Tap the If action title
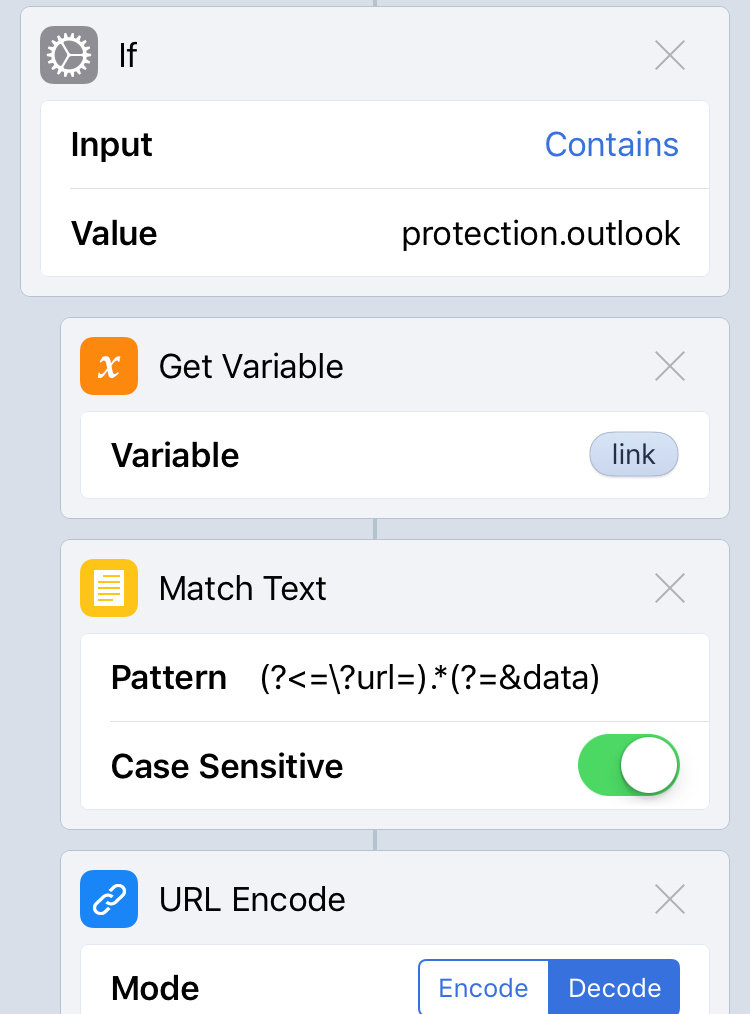750x1014 pixels. [128, 55]
